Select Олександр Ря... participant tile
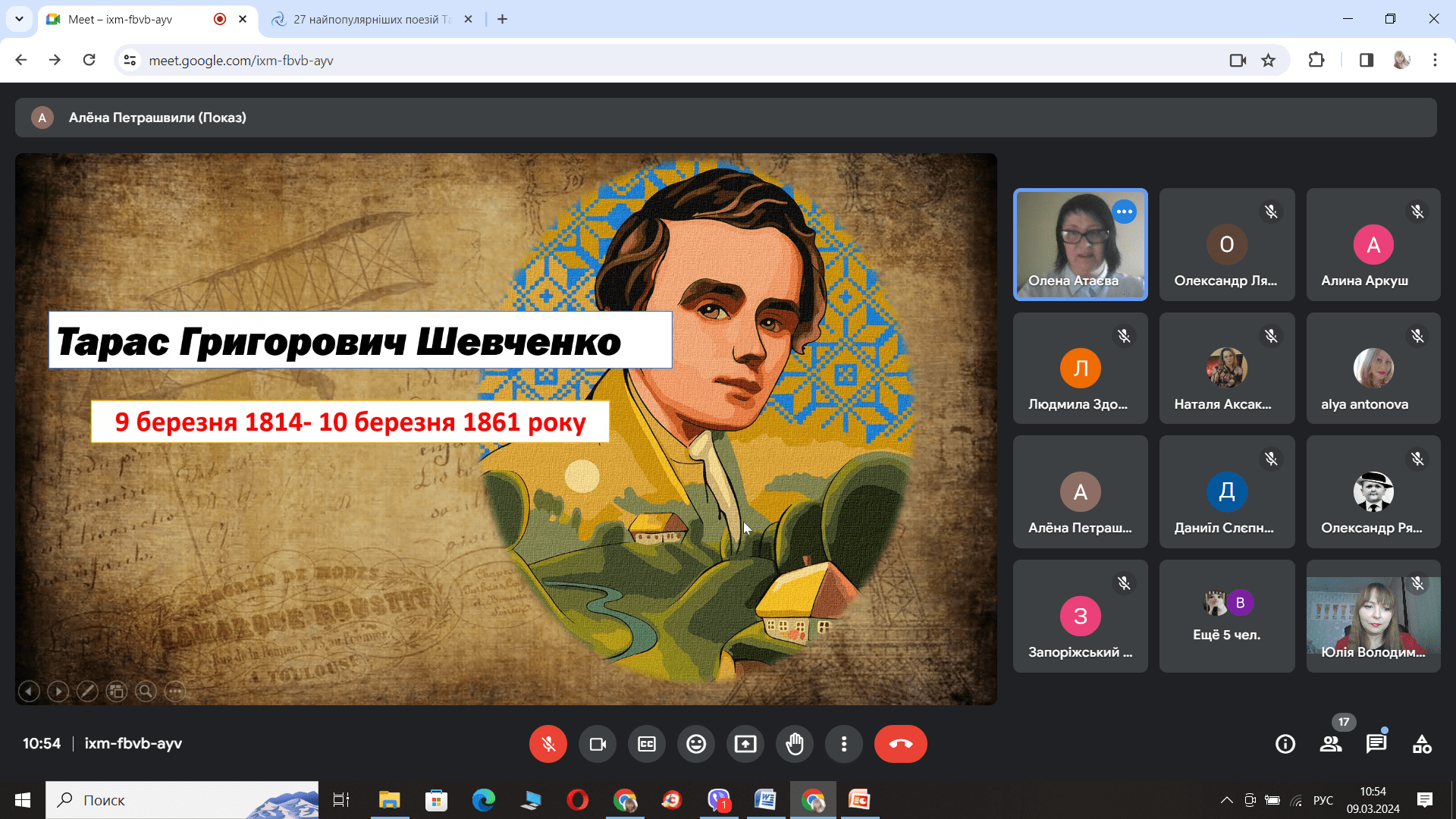The width and height of the screenshot is (1456, 819). [x=1373, y=491]
